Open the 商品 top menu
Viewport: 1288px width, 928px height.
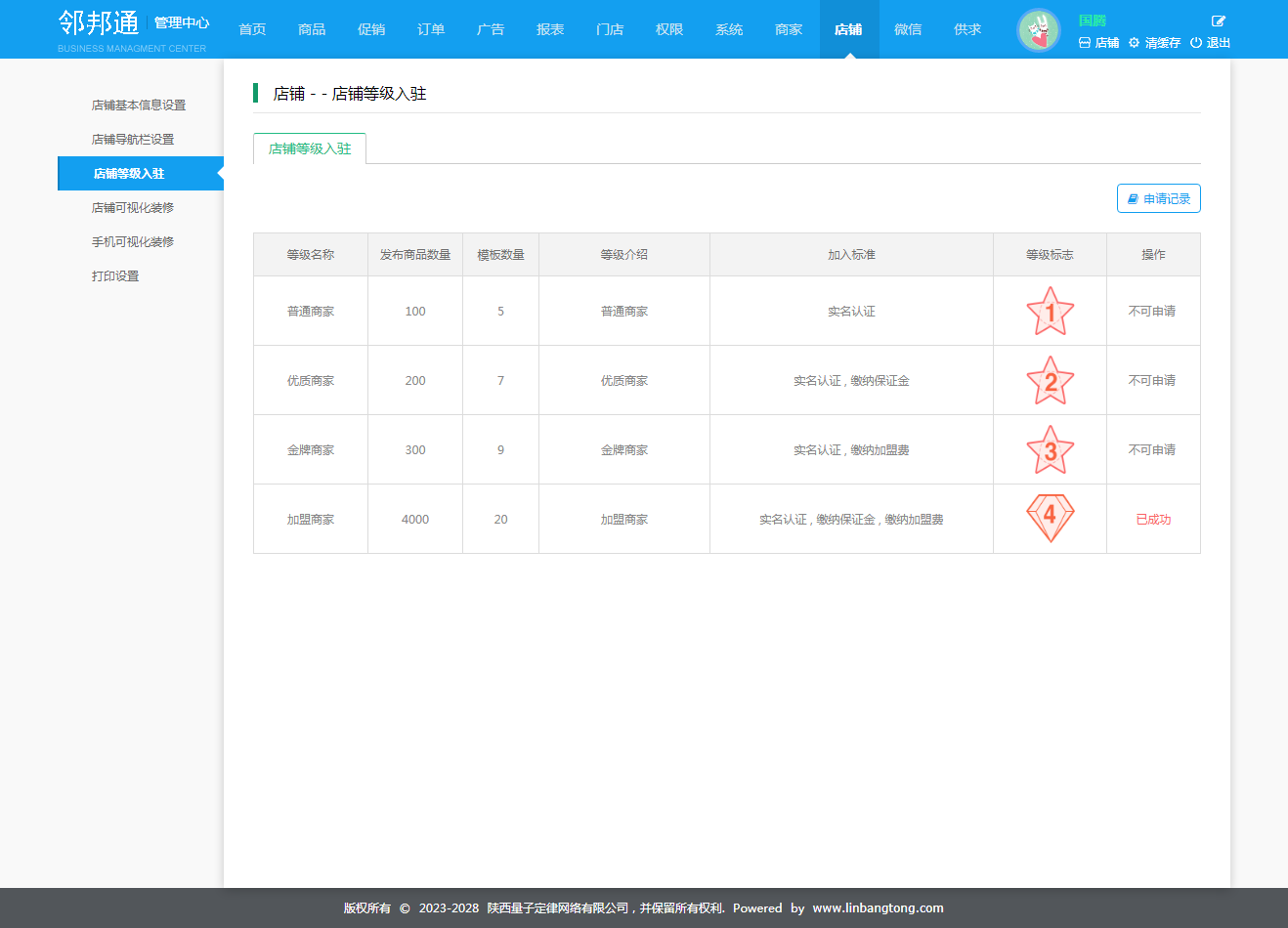click(x=312, y=29)
